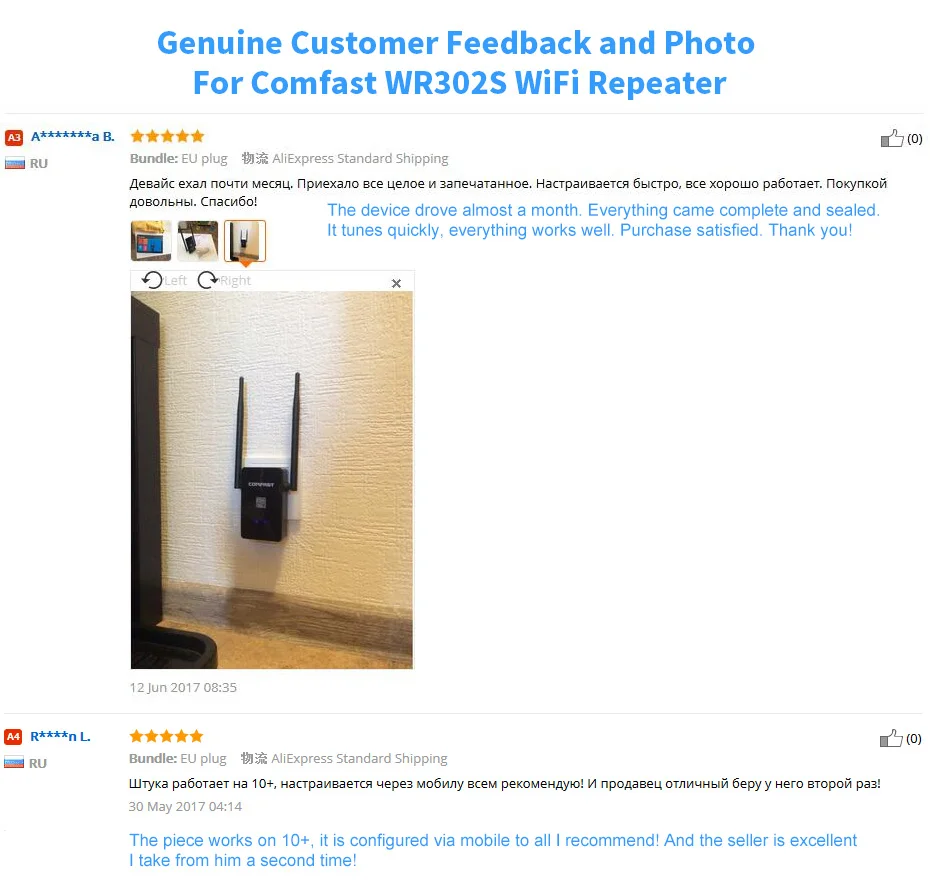
Task: Click the five-star rating of second review
Action: (166, 736)
